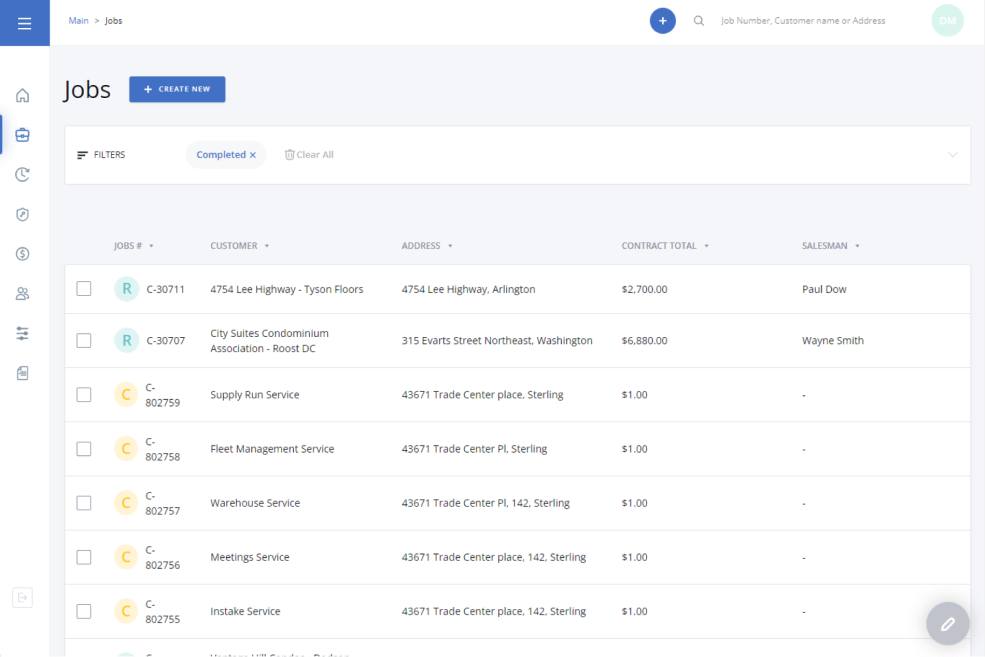Select checkbox for Supply Run Service row
The height and width of the screenshot is (657, 985).
(84, 395)
